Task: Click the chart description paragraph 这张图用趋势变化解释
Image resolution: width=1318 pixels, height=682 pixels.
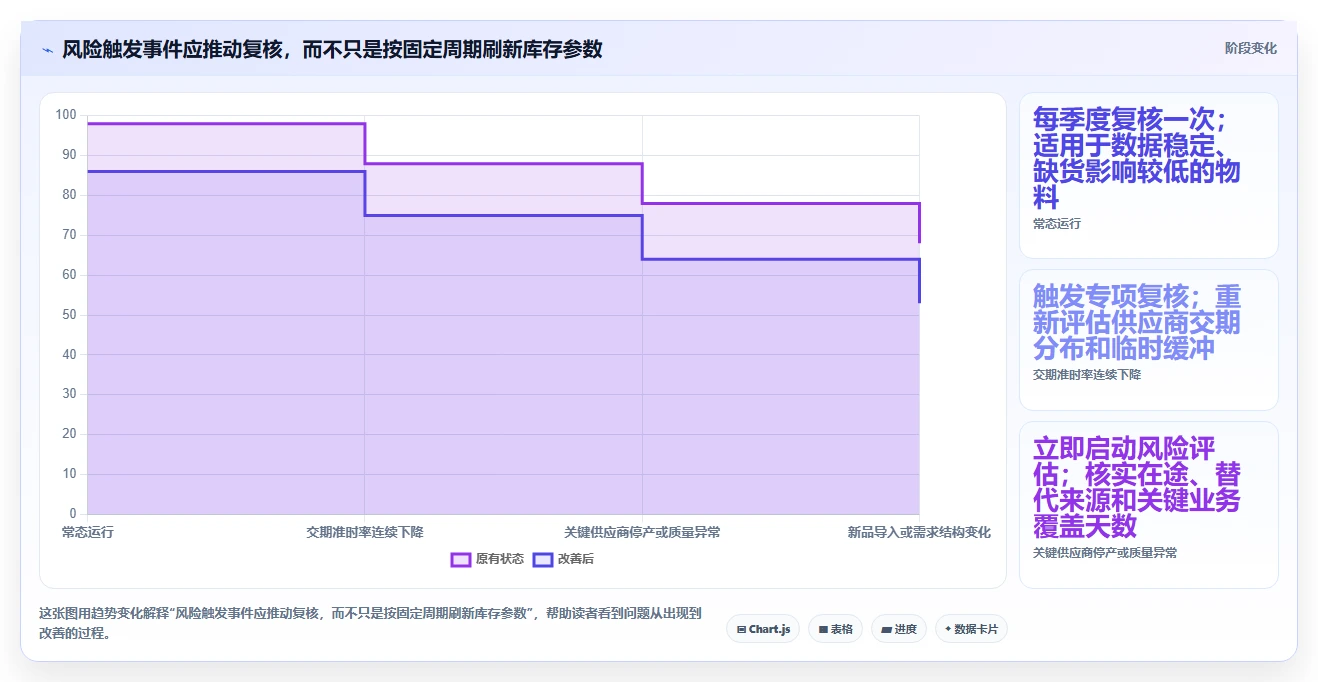Action: click(x=370, y=623)
